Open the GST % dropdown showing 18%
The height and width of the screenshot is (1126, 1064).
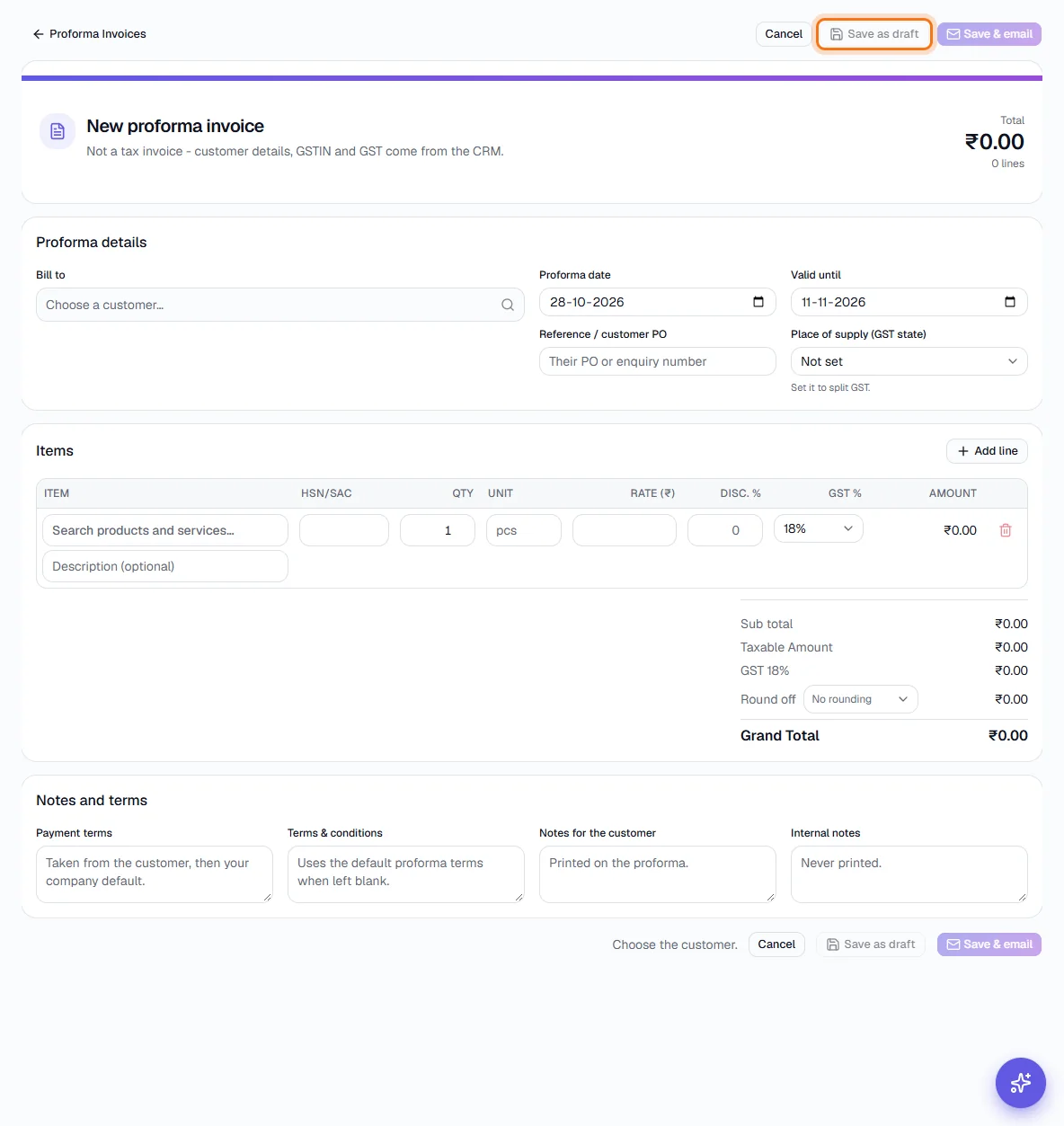coord(818,528)
